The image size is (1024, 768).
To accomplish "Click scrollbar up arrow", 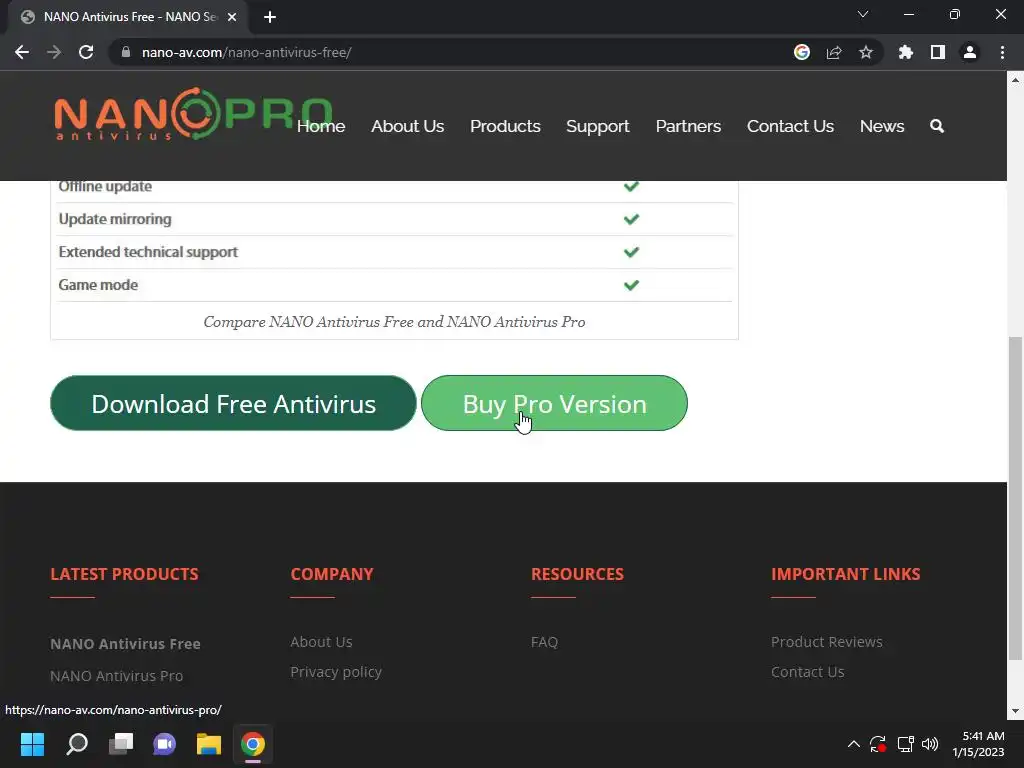I will click(x=1015, y=80).
